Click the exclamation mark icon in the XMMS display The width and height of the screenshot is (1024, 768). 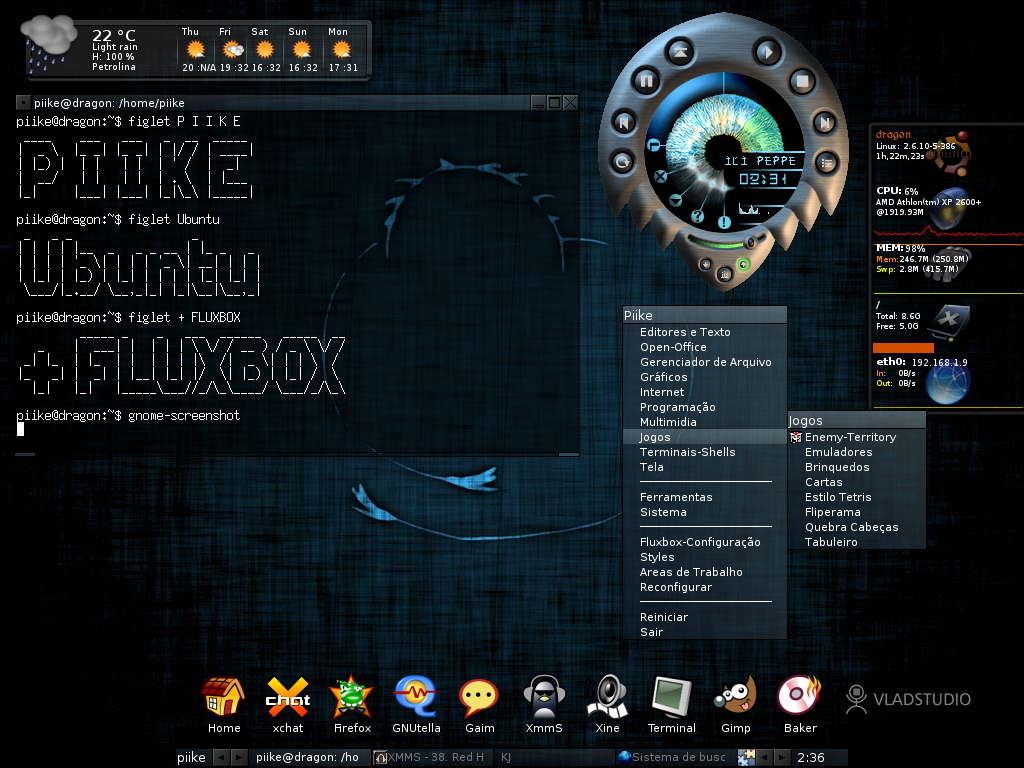(724, 223)
